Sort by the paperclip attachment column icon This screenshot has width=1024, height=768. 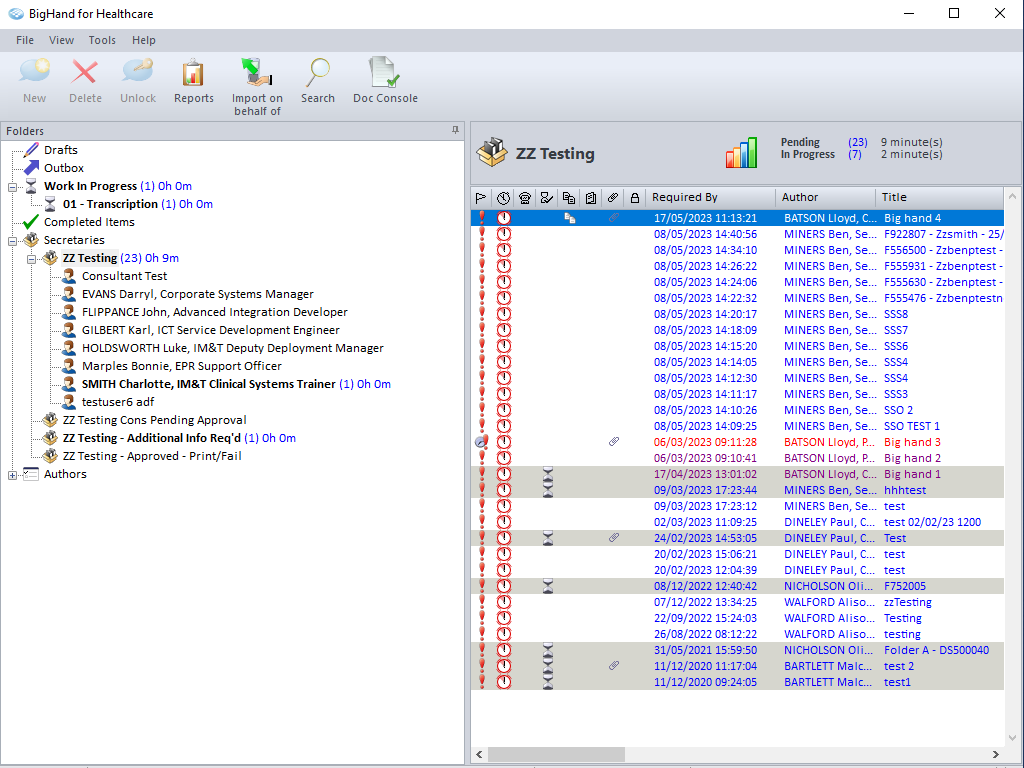point(613,197)
